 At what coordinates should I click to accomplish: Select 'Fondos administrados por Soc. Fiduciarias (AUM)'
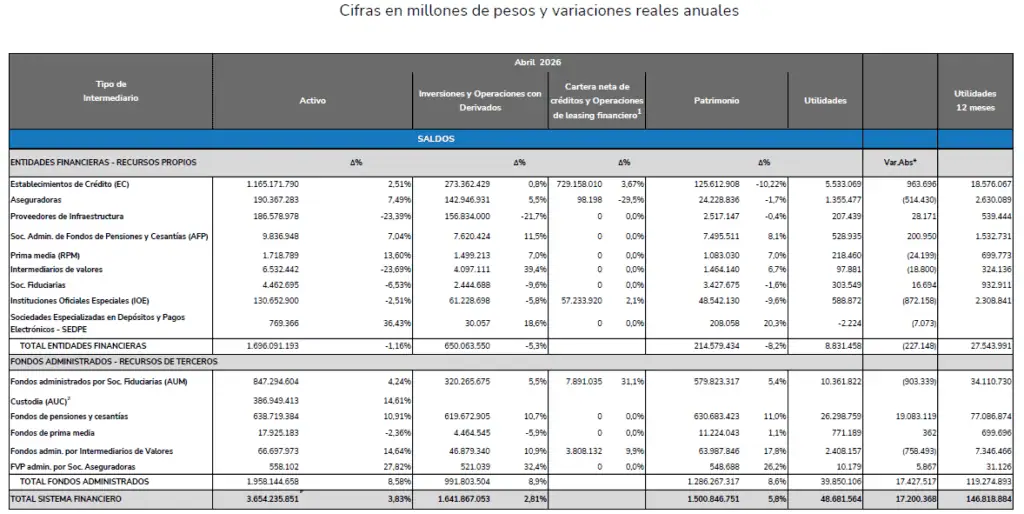[99, 381]
